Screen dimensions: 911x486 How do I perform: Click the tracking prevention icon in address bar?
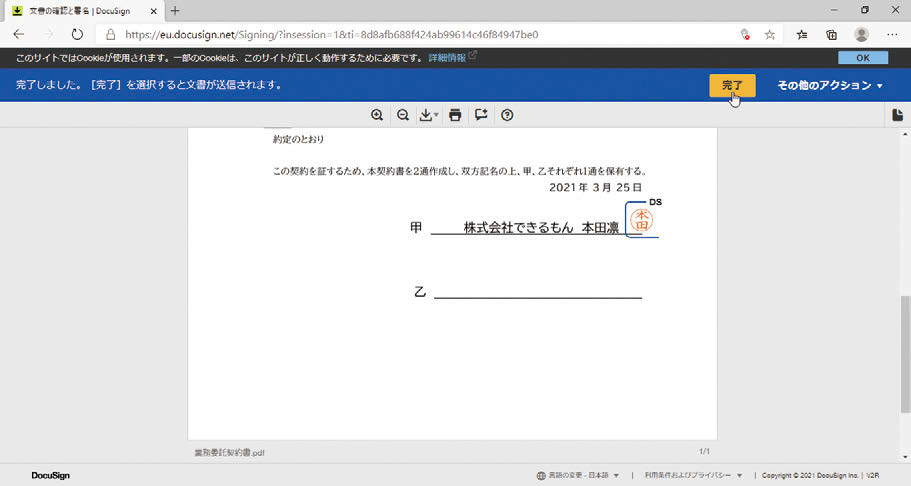pyautogui.click(x=745, y=35)
